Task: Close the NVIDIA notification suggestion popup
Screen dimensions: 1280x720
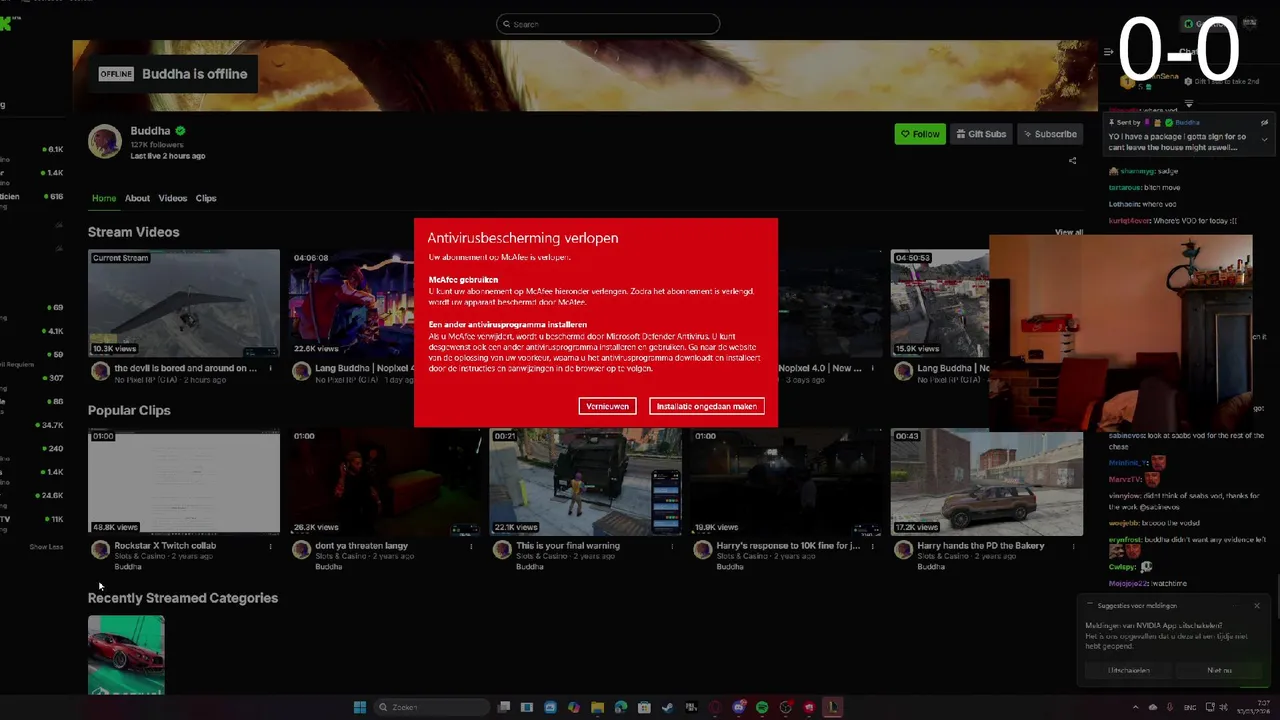Action: (1257, 606)
